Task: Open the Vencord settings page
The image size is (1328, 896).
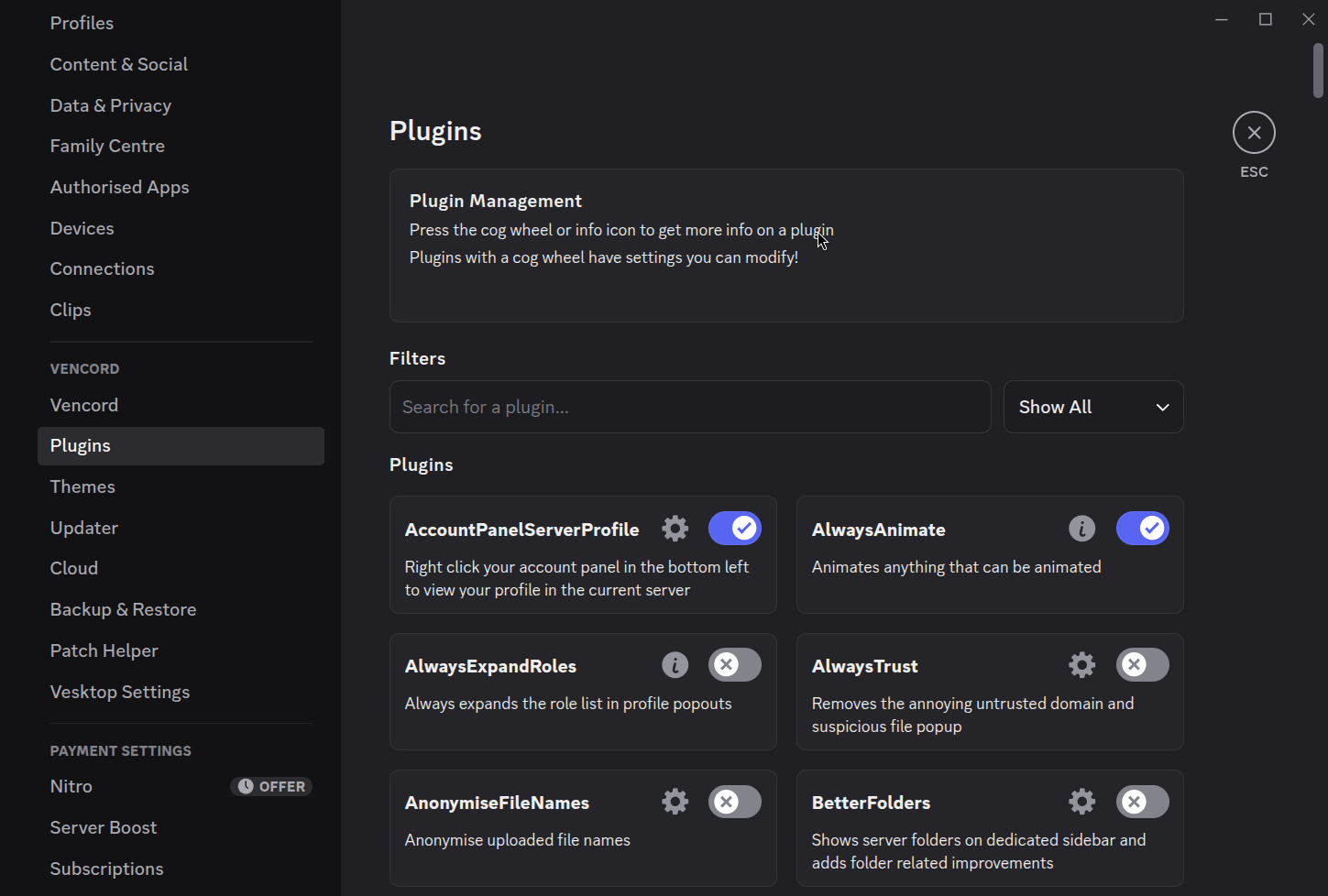Action: pyautogui.click(x=181, y=405)
